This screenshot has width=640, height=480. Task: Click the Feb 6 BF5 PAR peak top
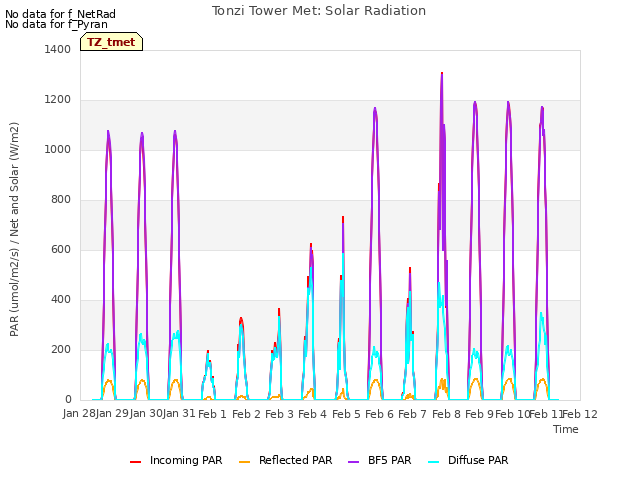coord(375,109)
